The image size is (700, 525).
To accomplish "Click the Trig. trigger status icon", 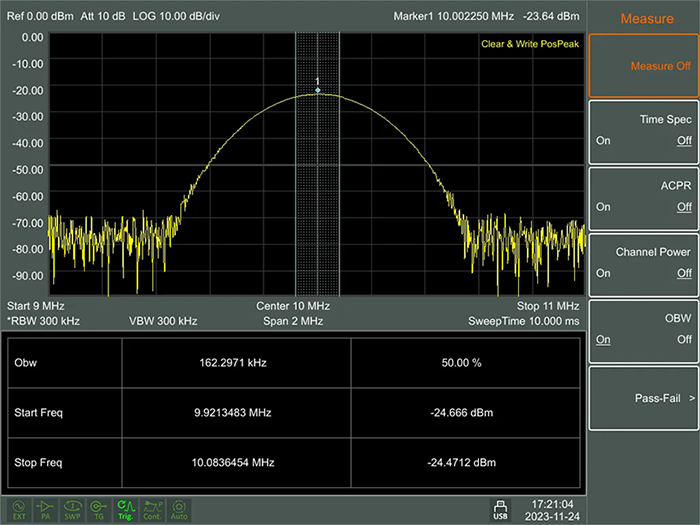I will click(x=125, y=510).
